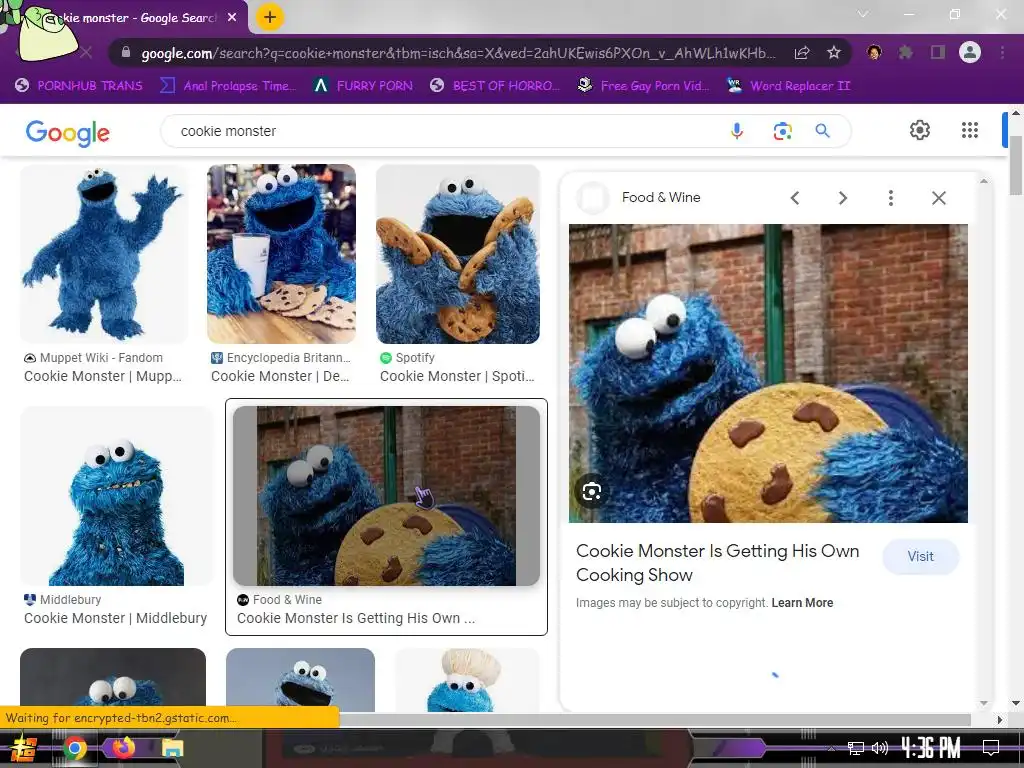The width and height of the screenshot is (1024, 768).
Task: Show the next image in preview panel
Action: (x=843, y=198)
